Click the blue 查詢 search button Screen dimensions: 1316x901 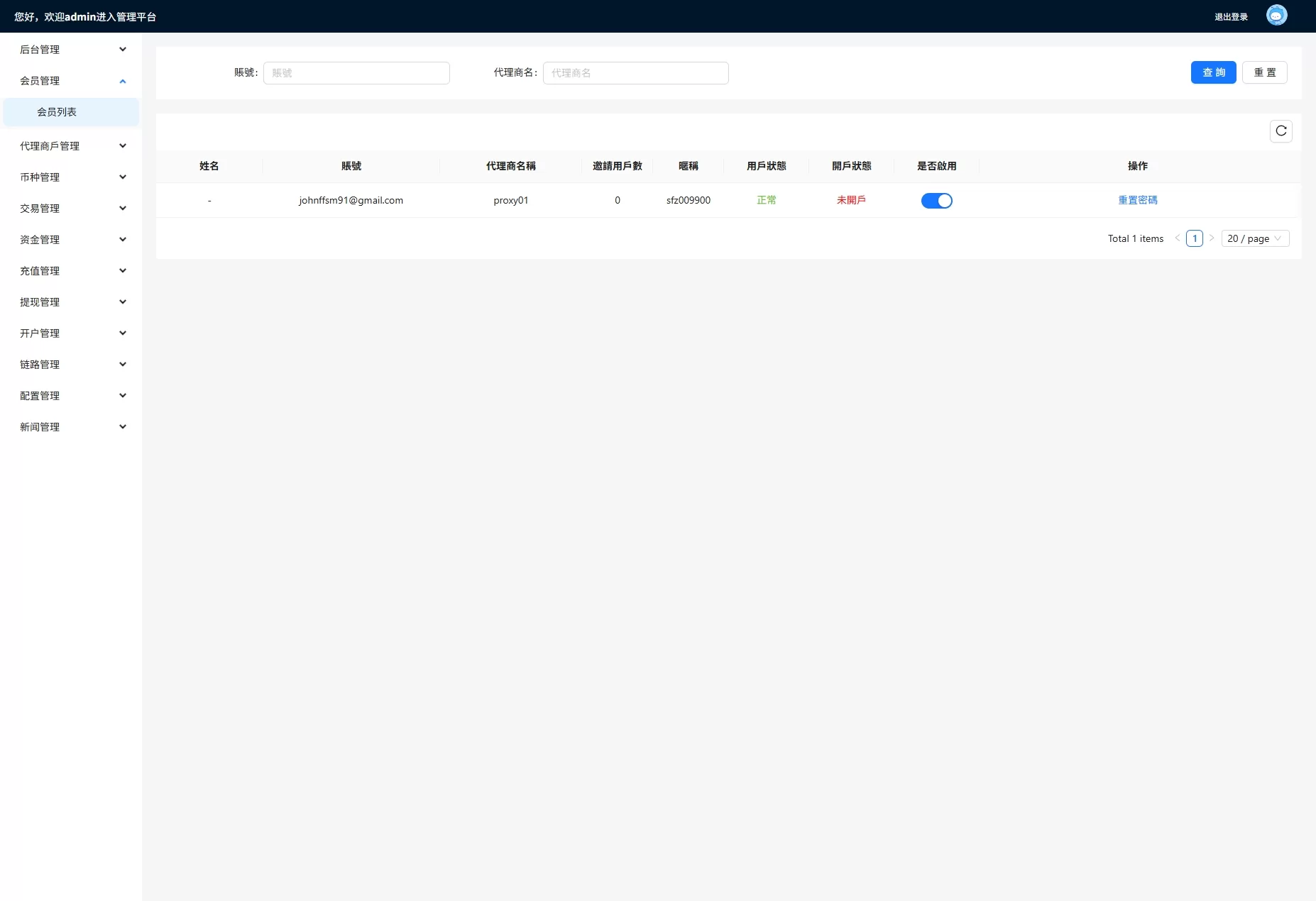[x=1213, y=72]
